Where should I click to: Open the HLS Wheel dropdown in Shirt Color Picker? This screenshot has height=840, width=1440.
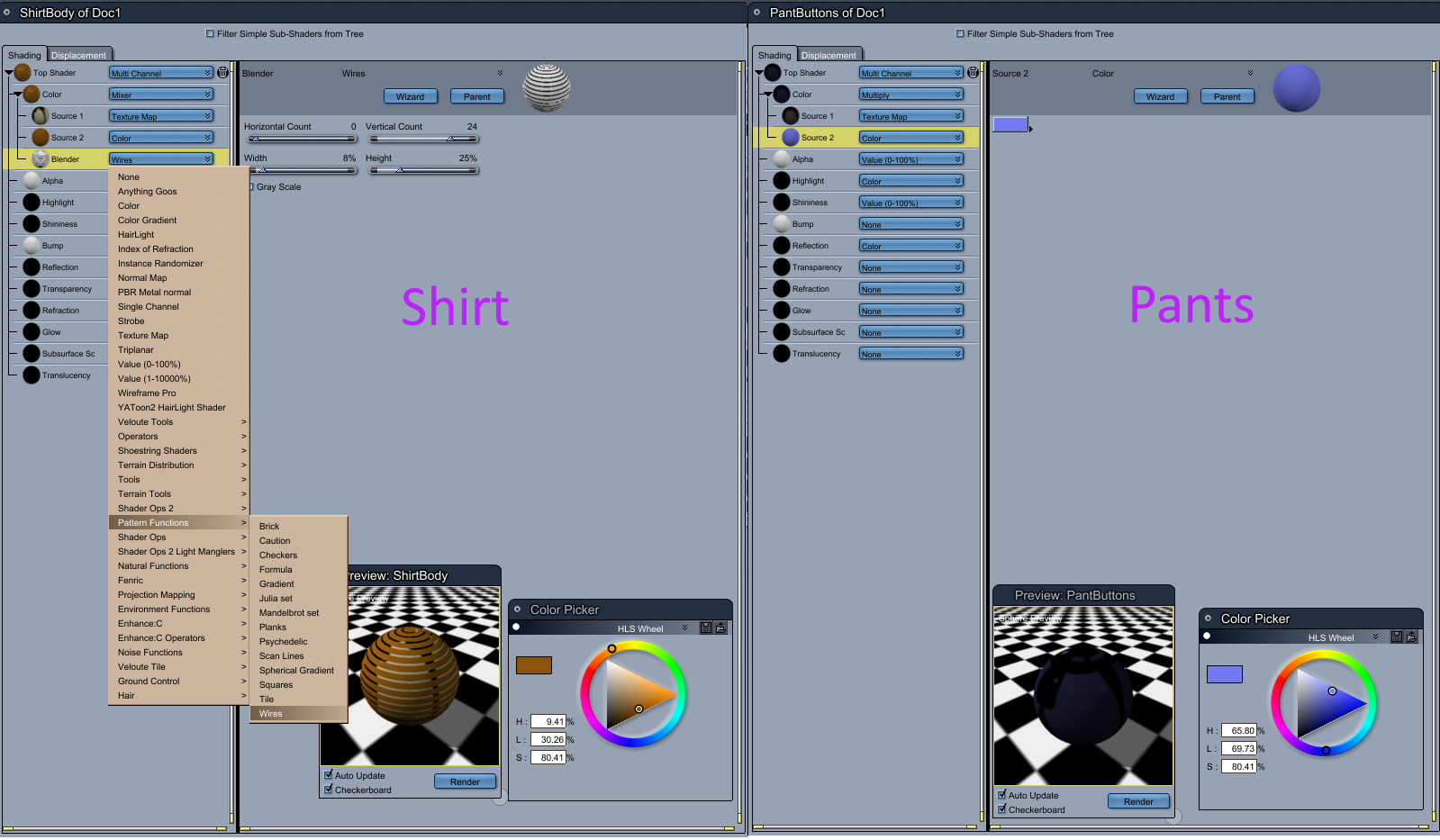tap(652, 628)
